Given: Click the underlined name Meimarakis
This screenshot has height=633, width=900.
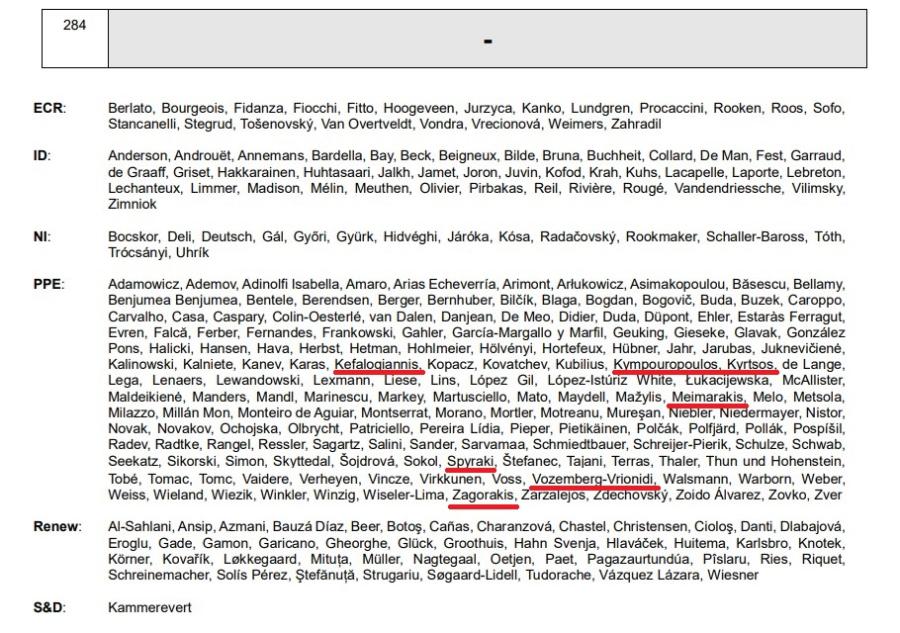Looking at the screenshot, I should (708, 397).
